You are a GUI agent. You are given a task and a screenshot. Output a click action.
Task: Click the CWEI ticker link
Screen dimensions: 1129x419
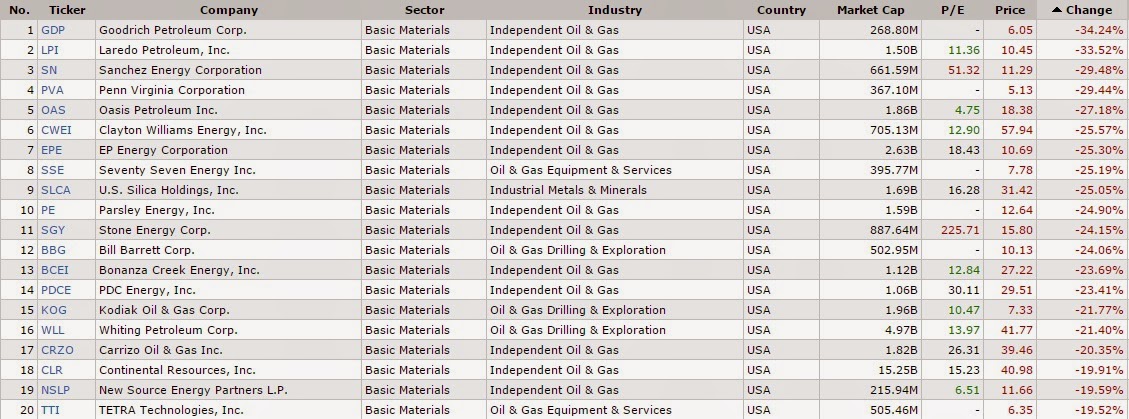[x=56, y=130]
